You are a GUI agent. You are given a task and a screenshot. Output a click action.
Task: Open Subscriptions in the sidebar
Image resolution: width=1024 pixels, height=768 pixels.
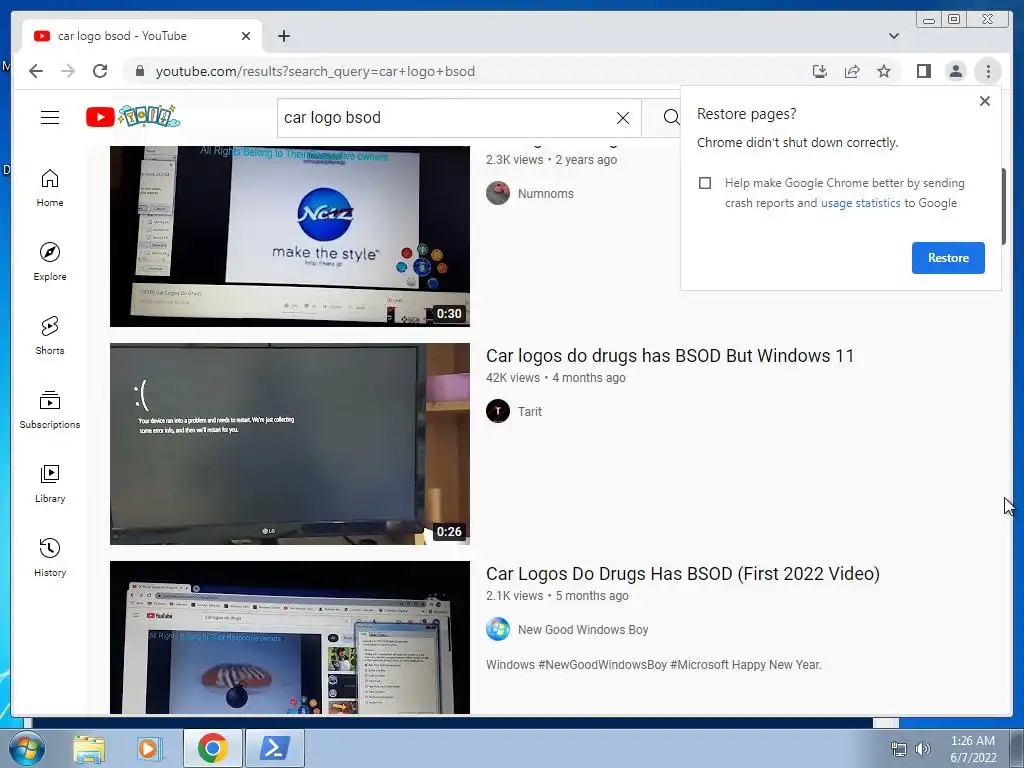tap(50, 410)
